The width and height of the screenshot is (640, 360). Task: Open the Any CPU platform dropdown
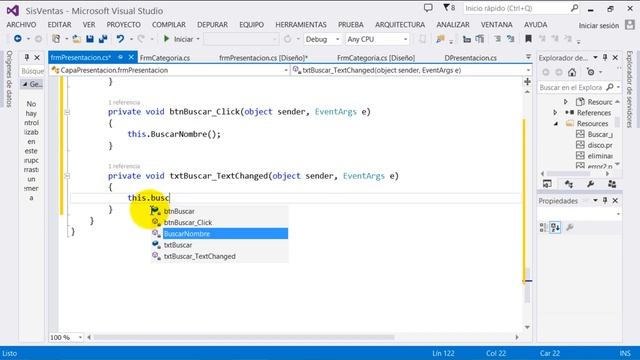pos(377,39)
